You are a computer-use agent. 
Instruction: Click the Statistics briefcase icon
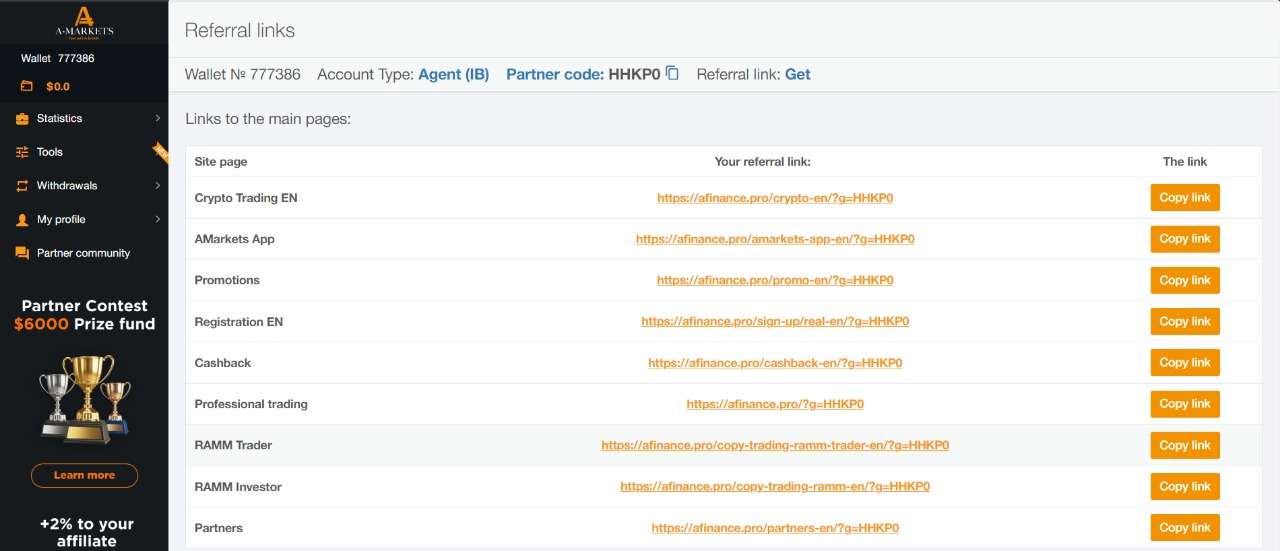(x=22, y=119)
